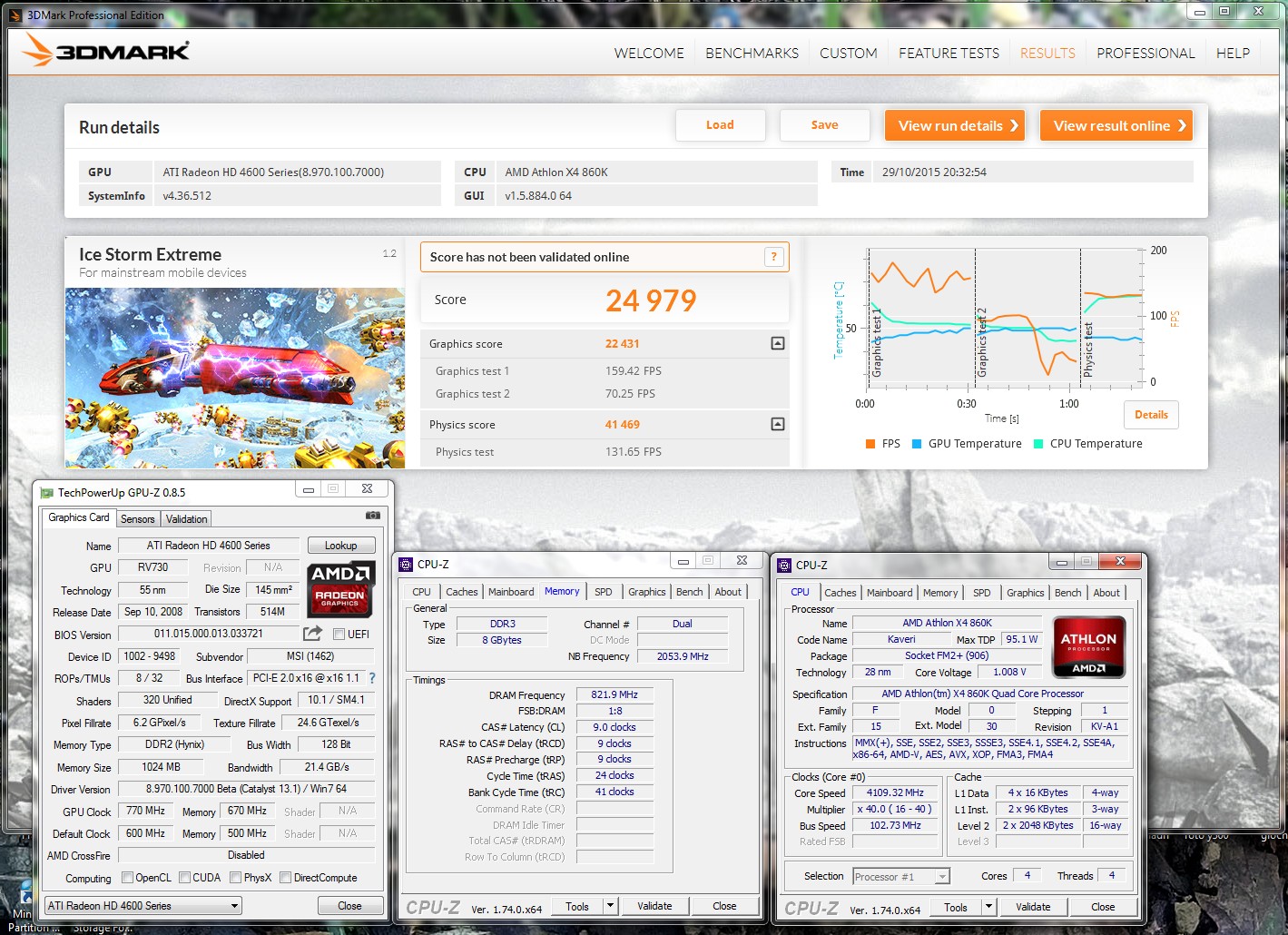
Task: Toggle the OpenCL checkbox
Action: pos(128,878)
